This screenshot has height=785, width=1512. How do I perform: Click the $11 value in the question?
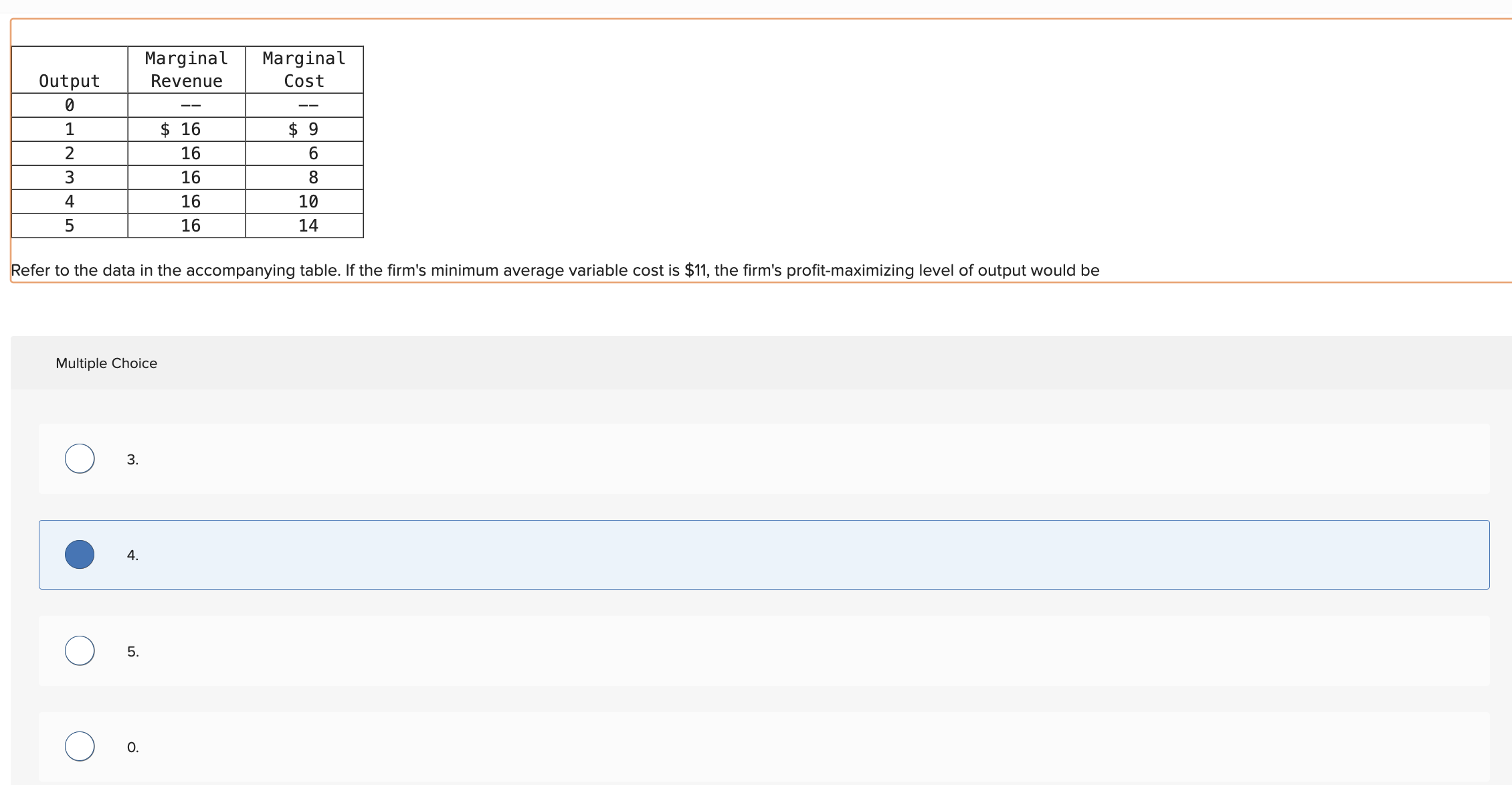pos(697,270)
